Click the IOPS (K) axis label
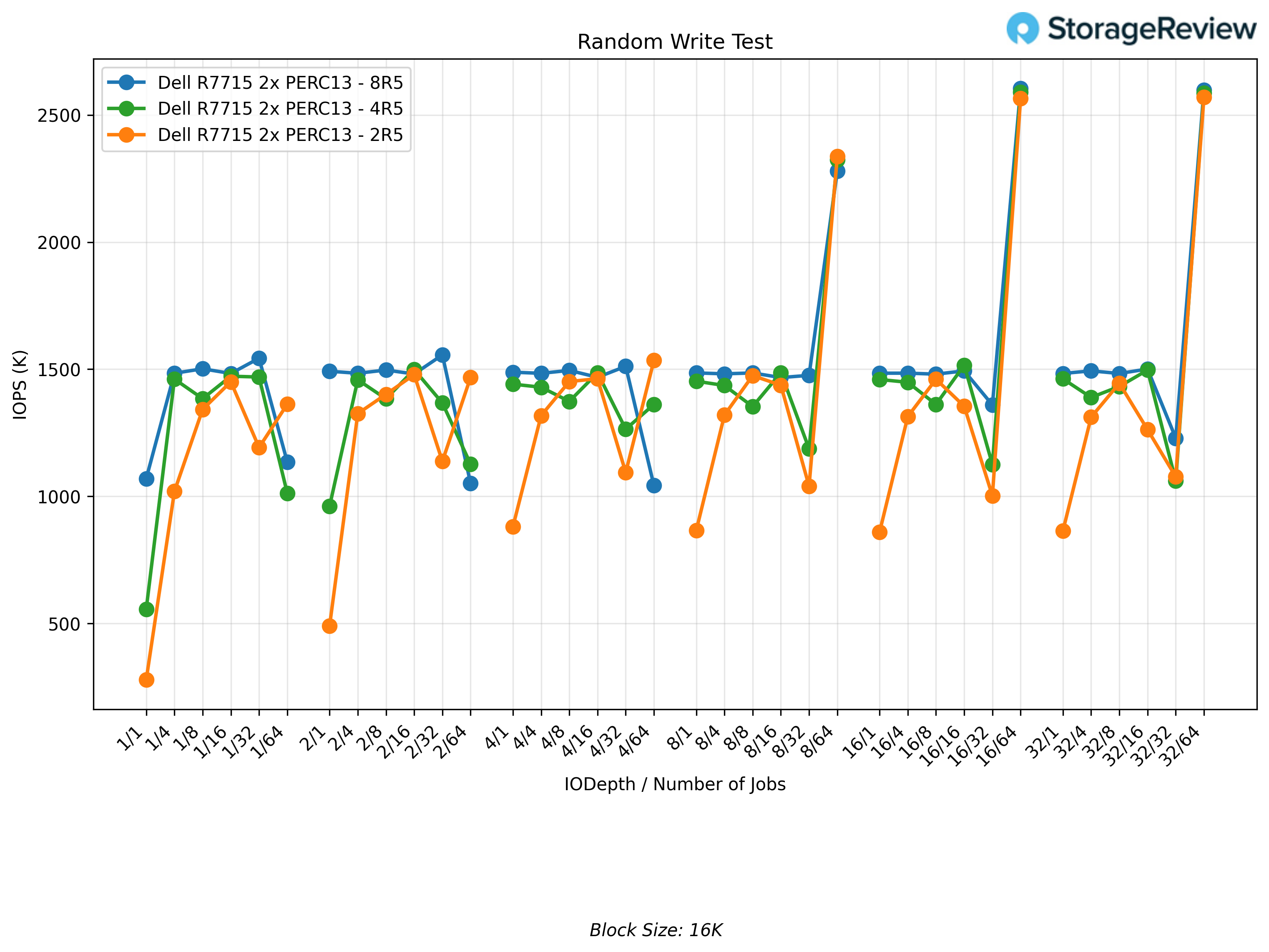 (x=20, y=384)
